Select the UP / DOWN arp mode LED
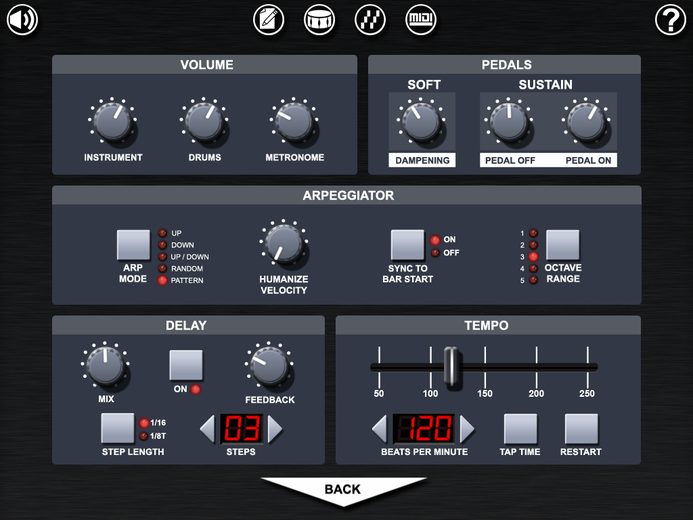The image size is (693, 520). click(163, 257)
